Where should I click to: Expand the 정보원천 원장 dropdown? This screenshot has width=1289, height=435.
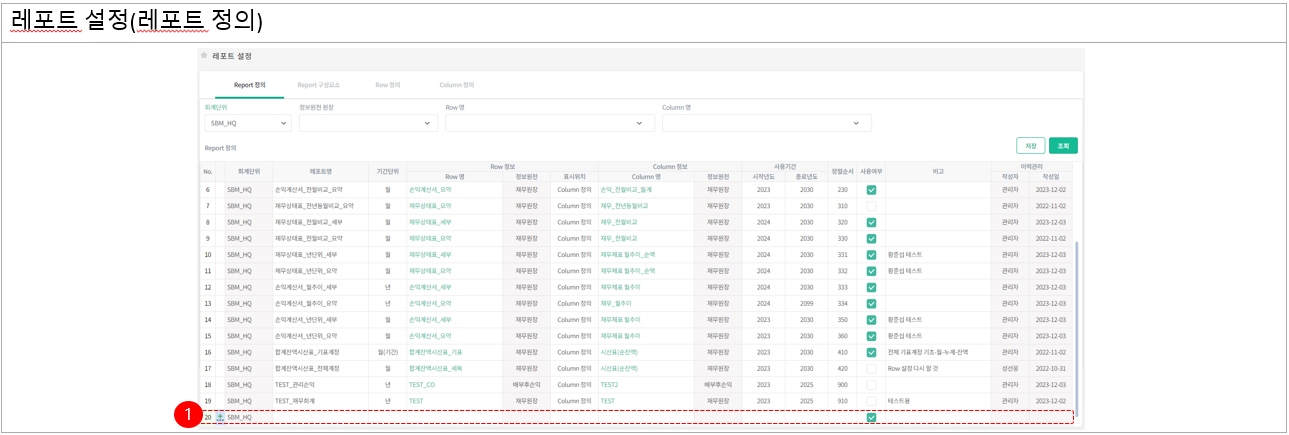pyautogui.click(x=367, y=123)
